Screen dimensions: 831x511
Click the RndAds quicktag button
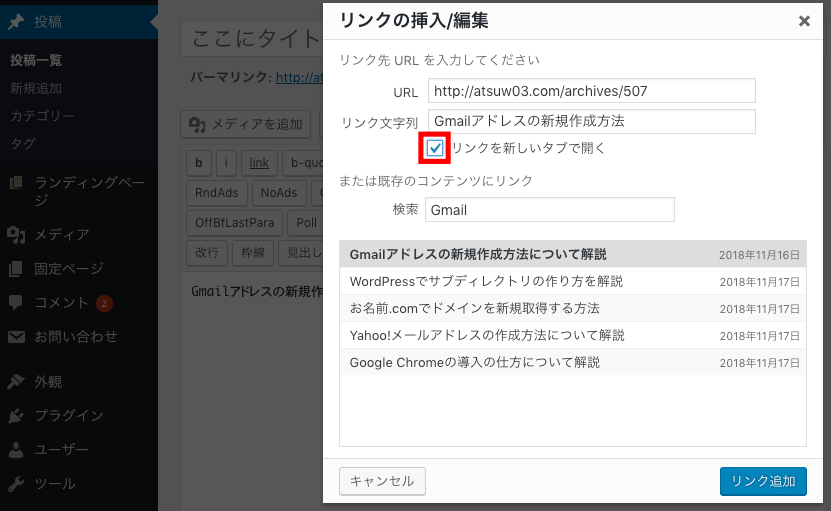(217, 193)
